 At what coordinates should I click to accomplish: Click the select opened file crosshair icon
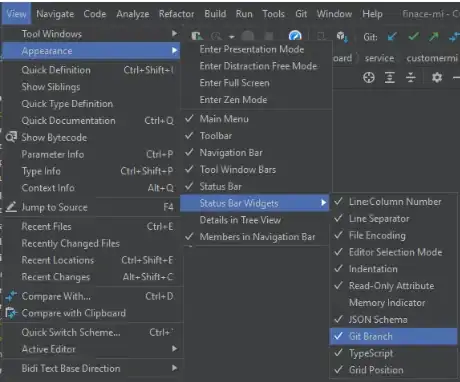[369, 78]
